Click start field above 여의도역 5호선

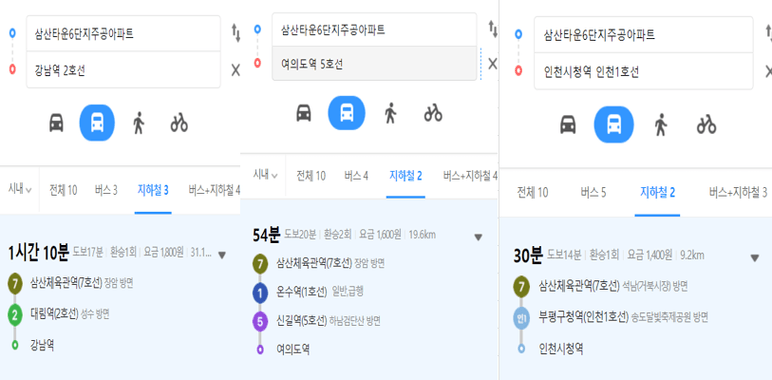pyautogui.click(x=374, y=30)
